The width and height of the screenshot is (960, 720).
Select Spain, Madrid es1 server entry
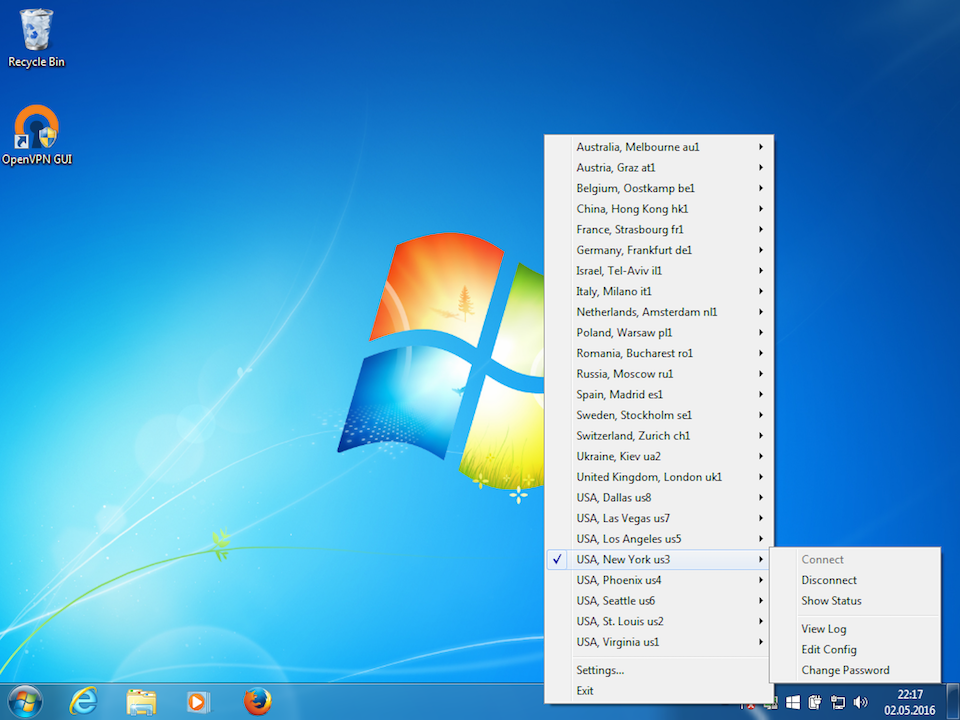click(659, 394)
